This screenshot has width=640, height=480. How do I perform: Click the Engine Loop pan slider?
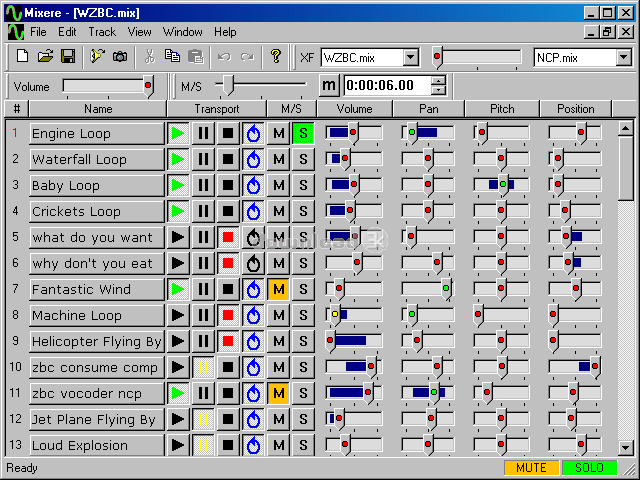(428, 133)
